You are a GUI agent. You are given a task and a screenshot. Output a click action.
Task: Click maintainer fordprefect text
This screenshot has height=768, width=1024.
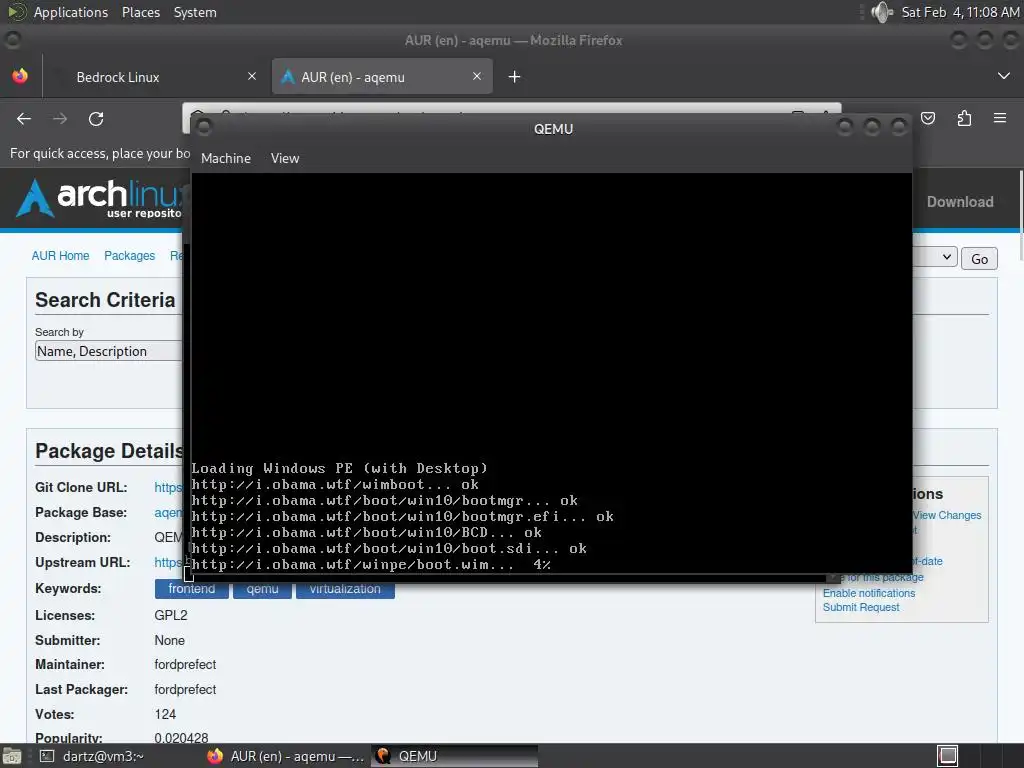(185, 665)
